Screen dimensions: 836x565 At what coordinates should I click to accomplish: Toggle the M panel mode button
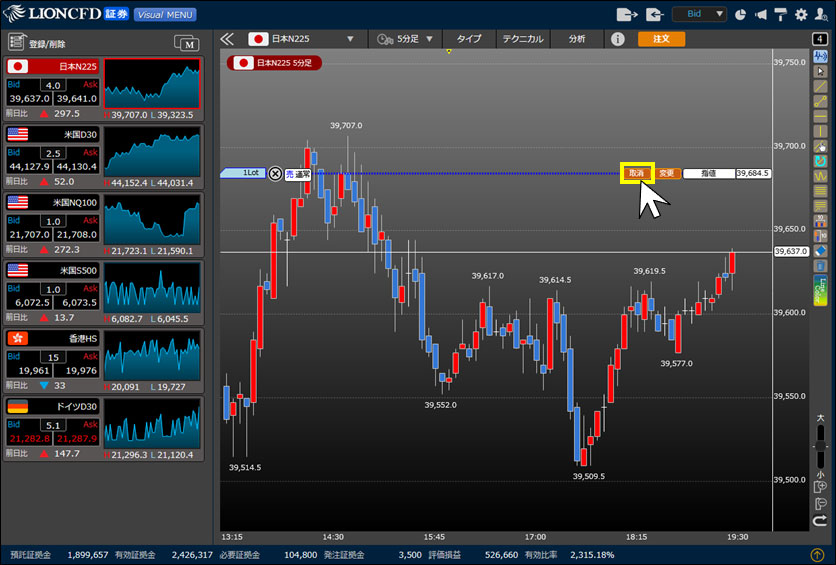tap(186, 42)
